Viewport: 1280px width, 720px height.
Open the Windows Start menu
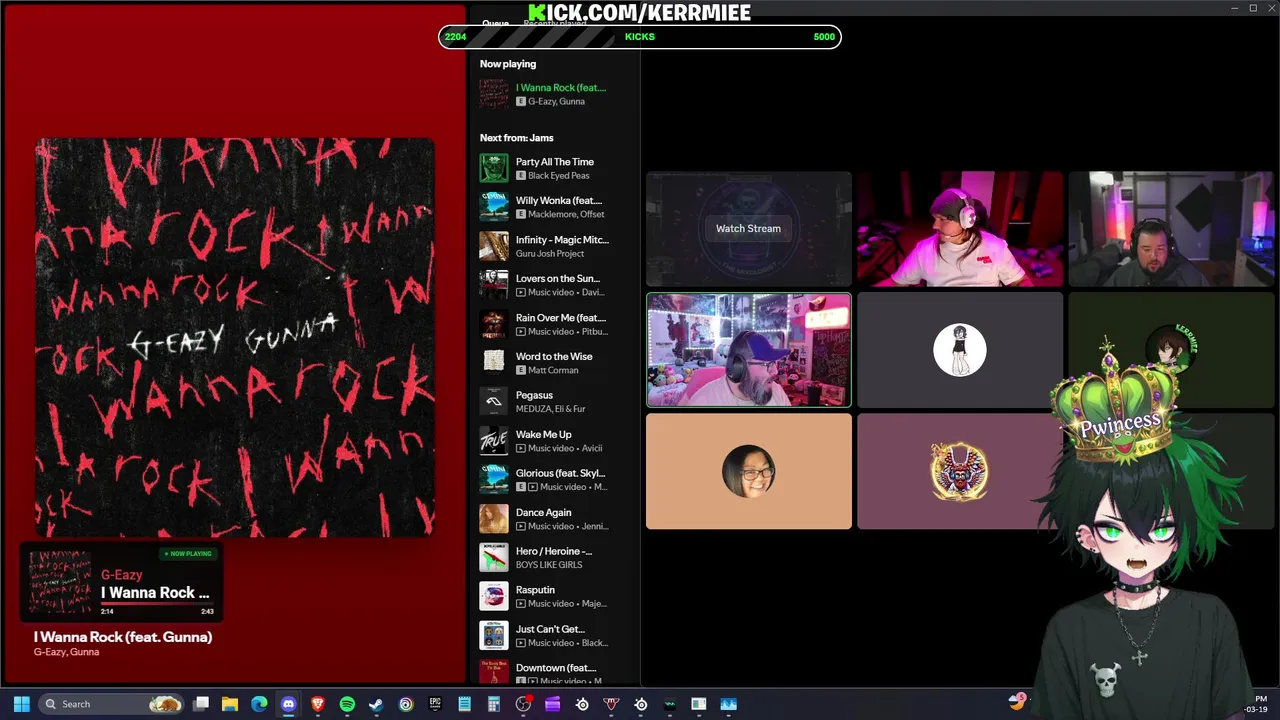(x=22, y=704)
